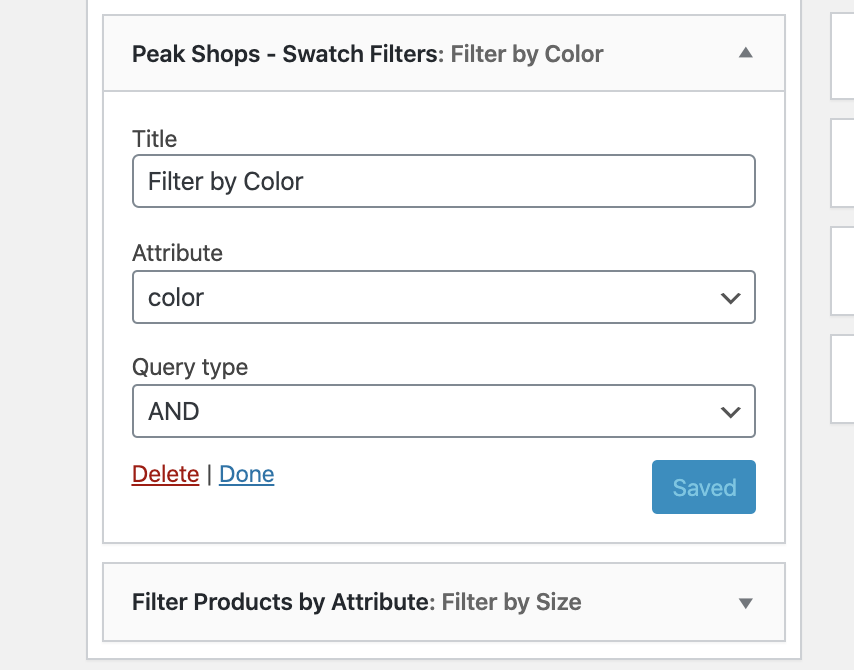This screenshot has height=670, width=854.
Task: Open the Attribute dropdown showing color
Action: coord(443,297)
